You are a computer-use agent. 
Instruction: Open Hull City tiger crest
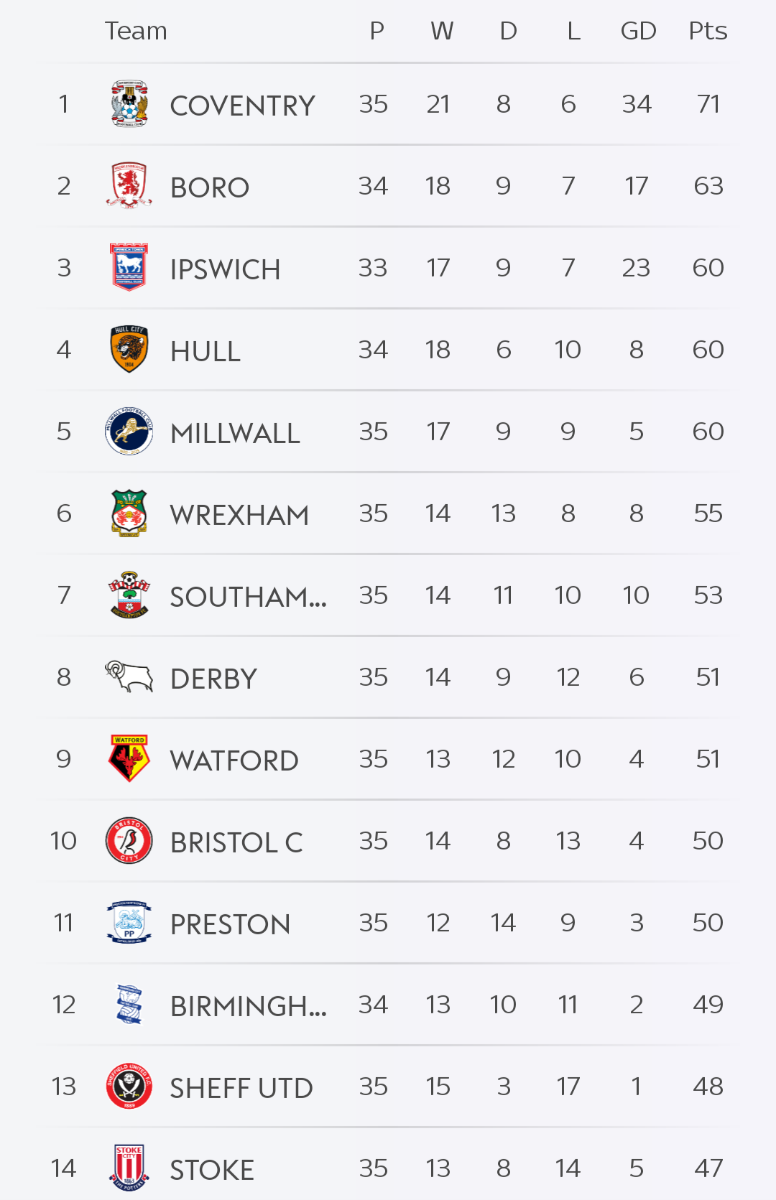[x=129, y=350]
